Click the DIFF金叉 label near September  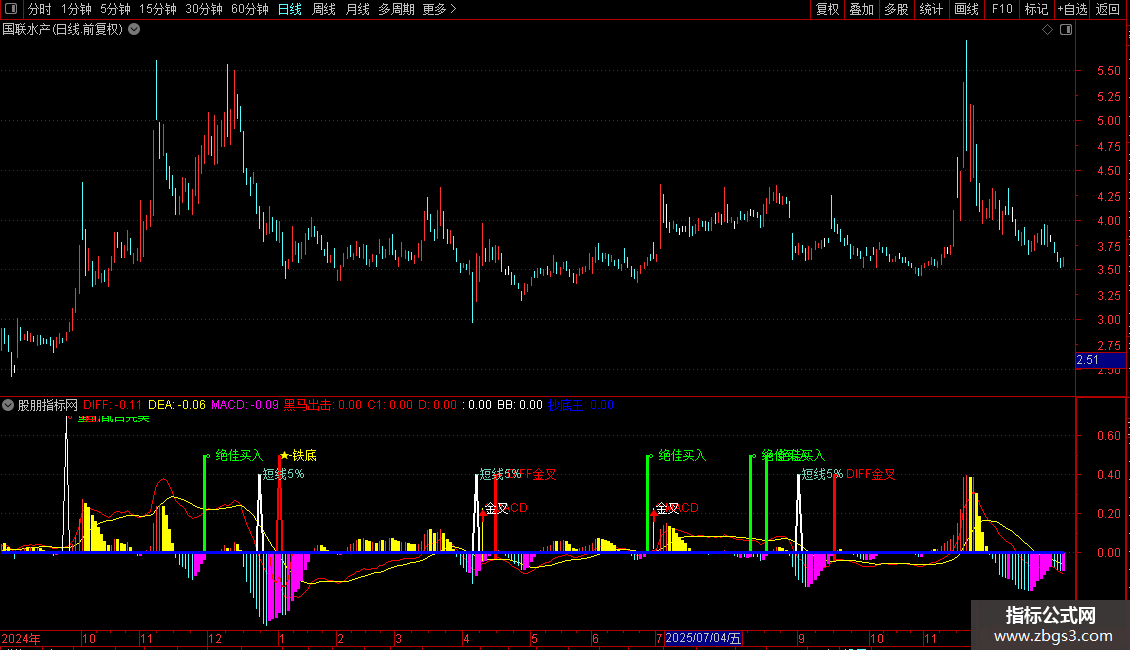click(871, 474)
